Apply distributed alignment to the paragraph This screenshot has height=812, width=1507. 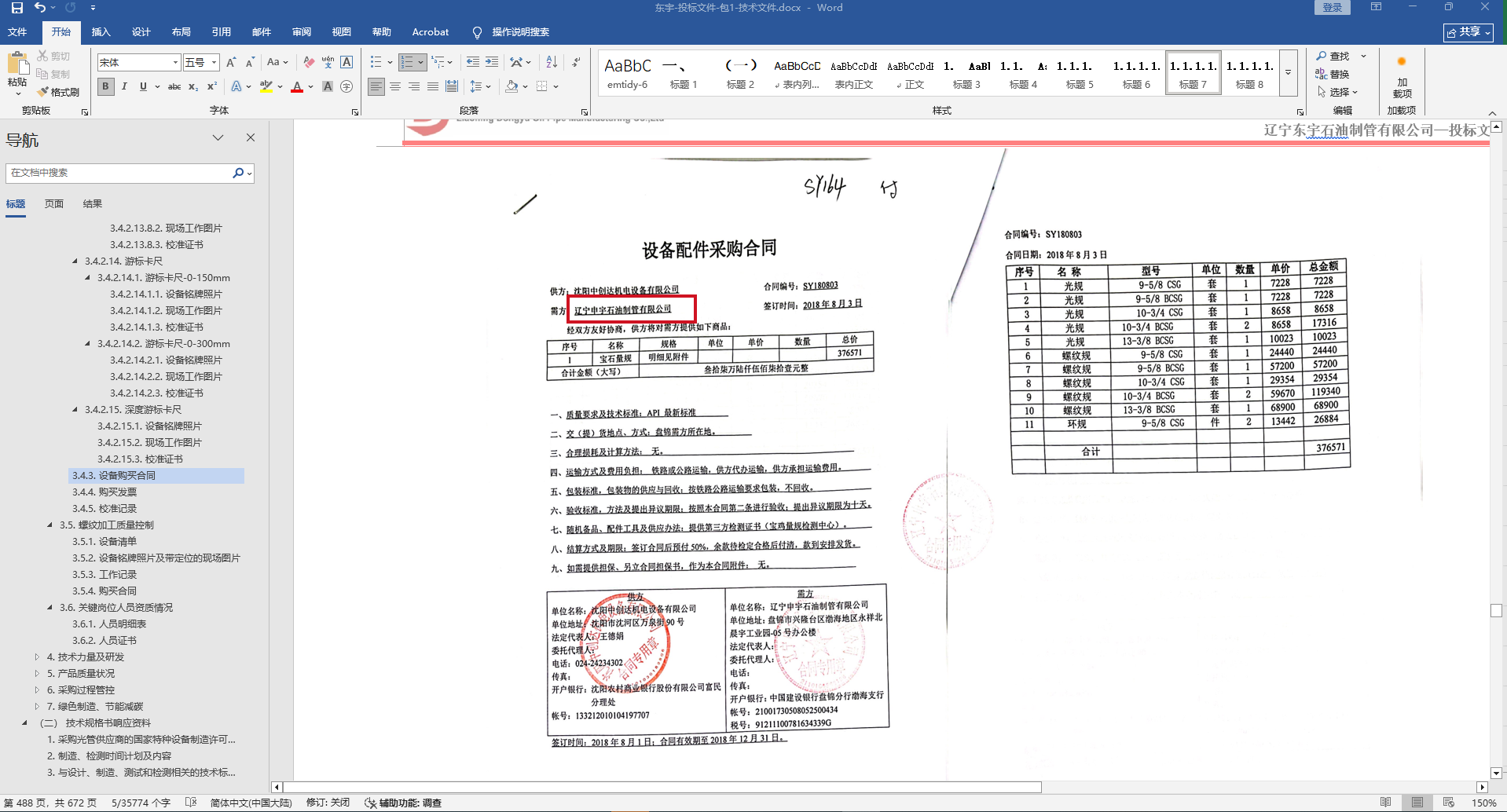point(452,86)
